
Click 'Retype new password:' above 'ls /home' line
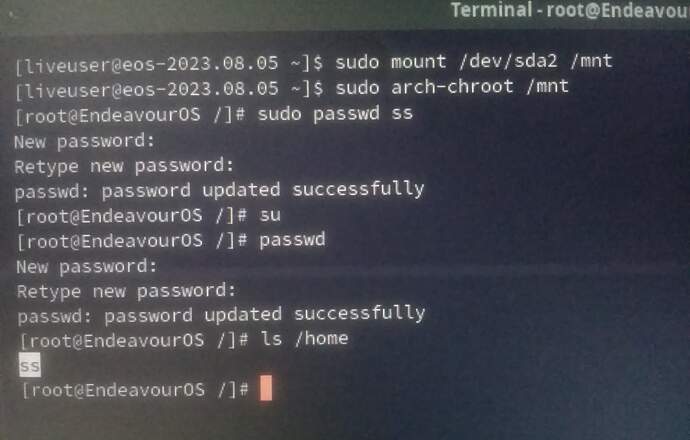pyautogui.click(x=126, y=291)
